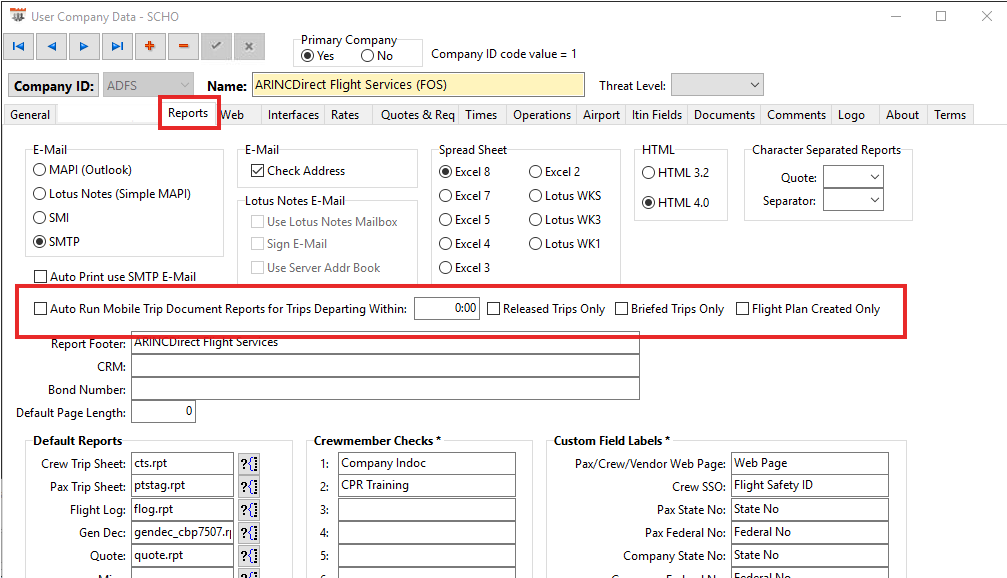Jump to the last record
The width and height of the screenshot is (1007, 578).
tap(118, 46)
